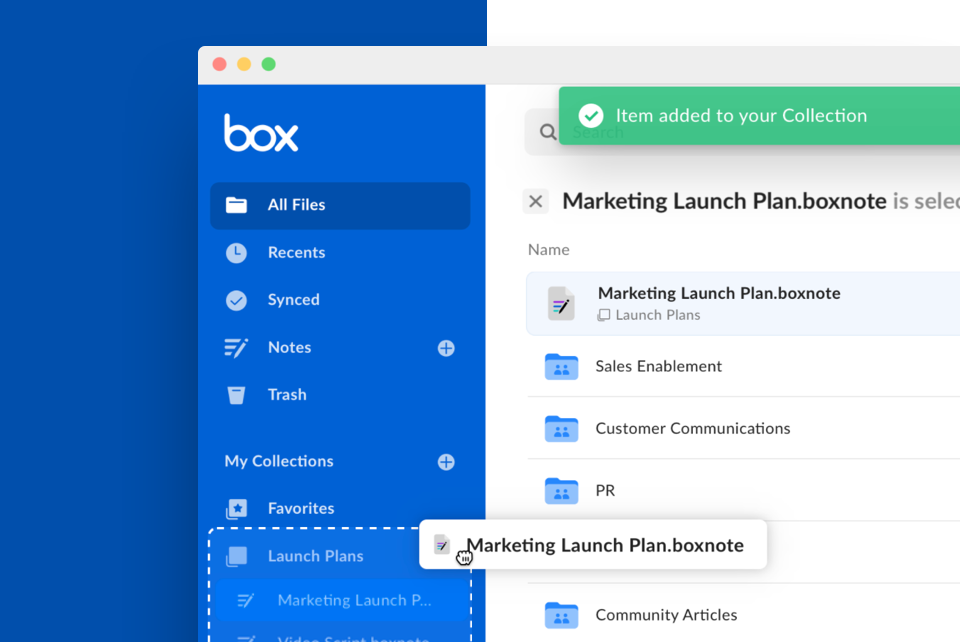Viewport: 960px width, 642px height.
Task: Add a collection using the plus icon
Action: pyautogui.click(x=446, y=461)
